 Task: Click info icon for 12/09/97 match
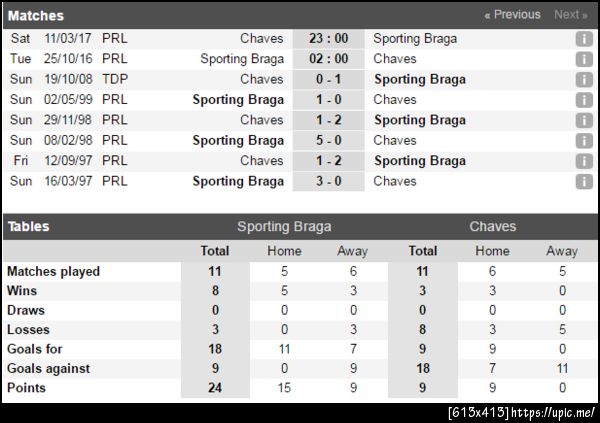point(584,161)
